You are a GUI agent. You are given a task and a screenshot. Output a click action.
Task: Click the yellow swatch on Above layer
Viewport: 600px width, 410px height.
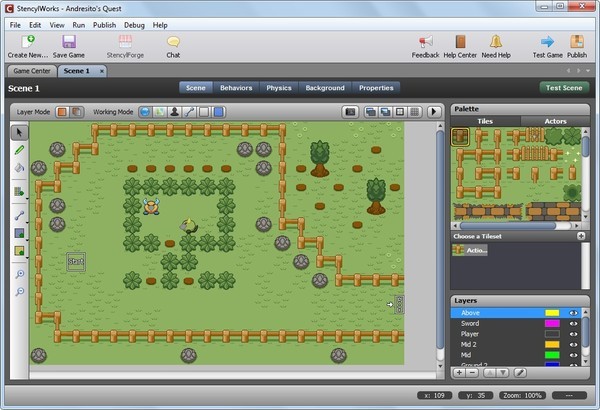pyautogui.click(x=552, y=313)
